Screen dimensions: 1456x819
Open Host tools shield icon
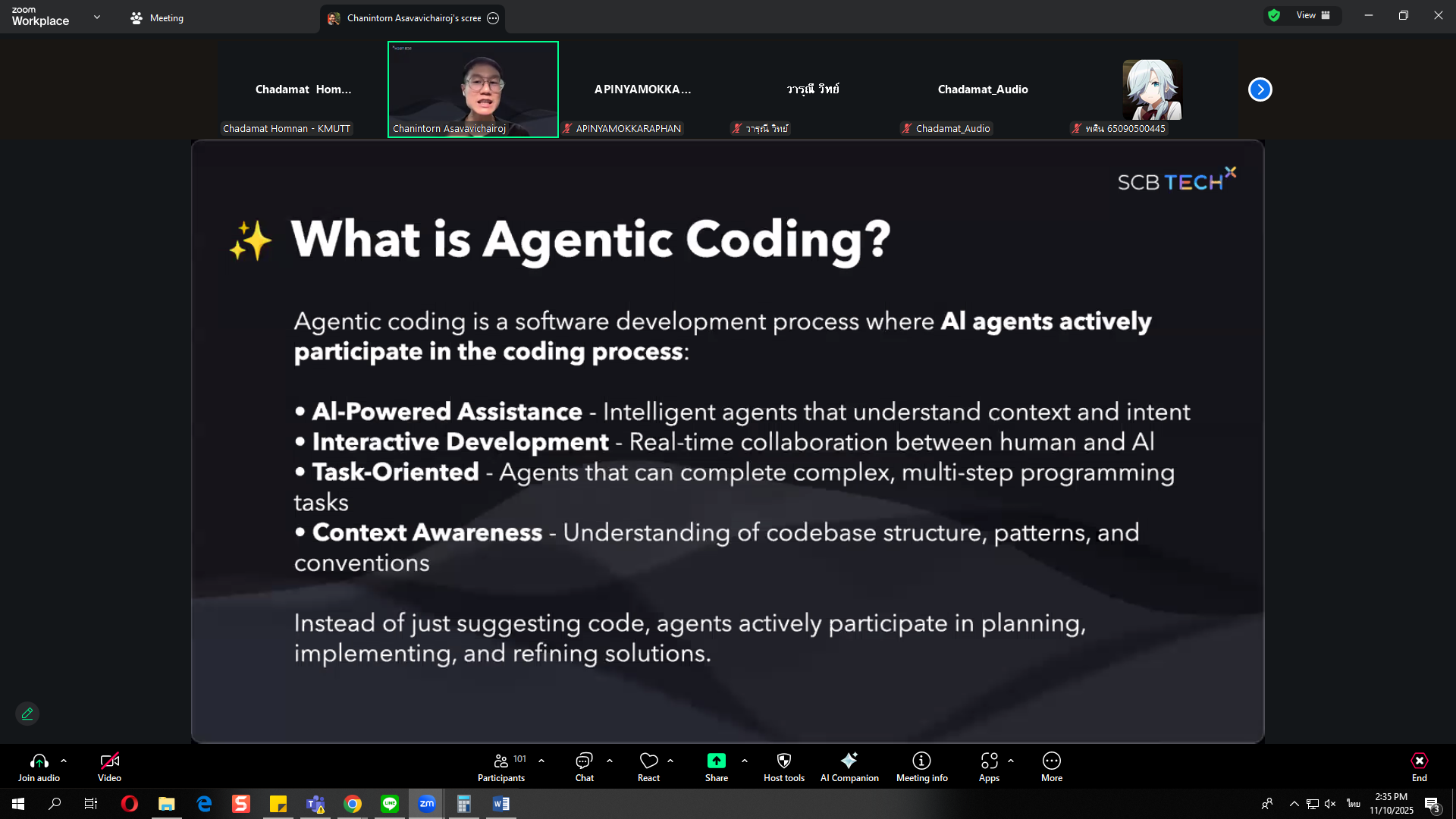click(x=783, y=766)
